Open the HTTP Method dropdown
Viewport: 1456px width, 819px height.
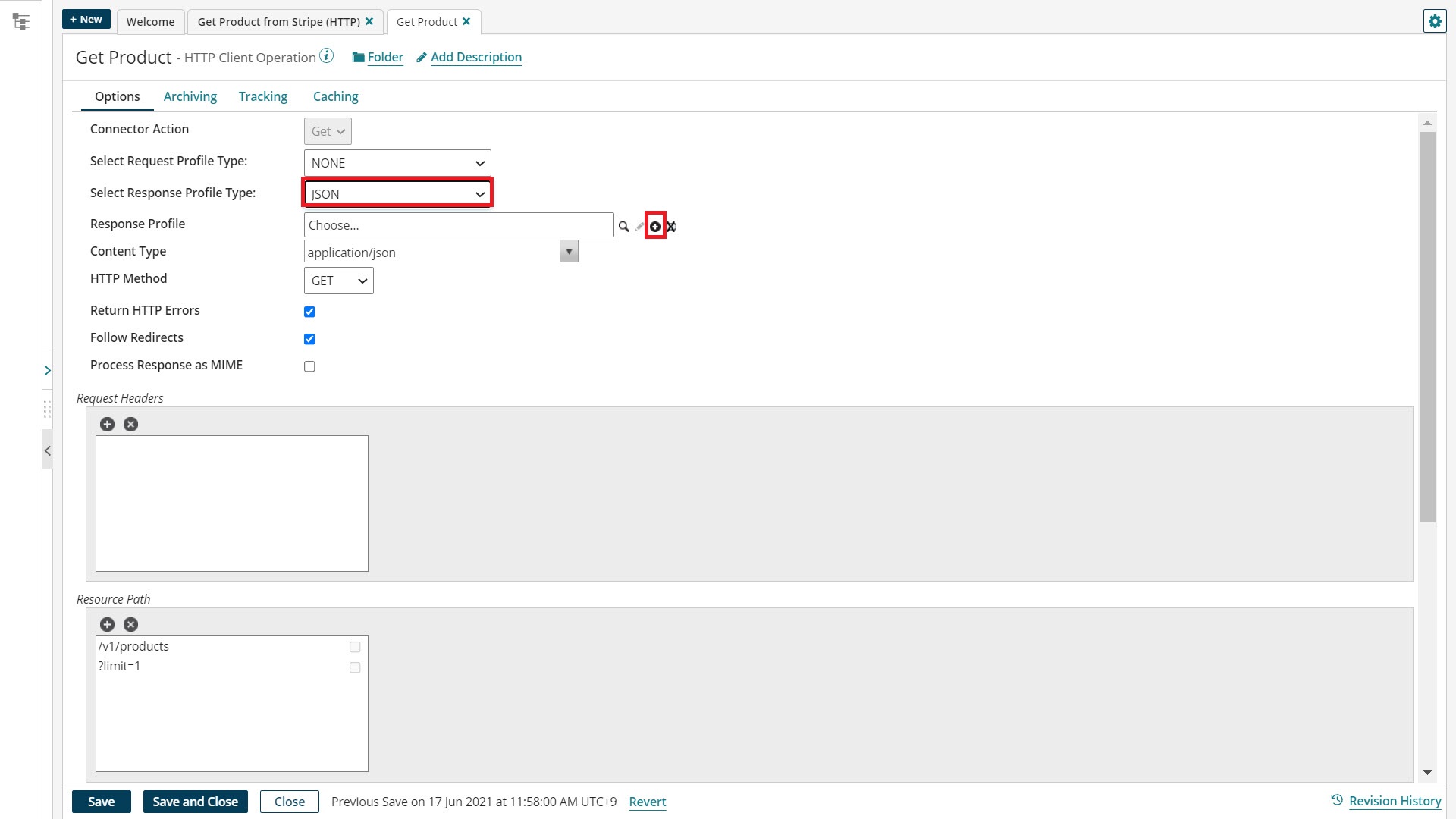point(337,280)
